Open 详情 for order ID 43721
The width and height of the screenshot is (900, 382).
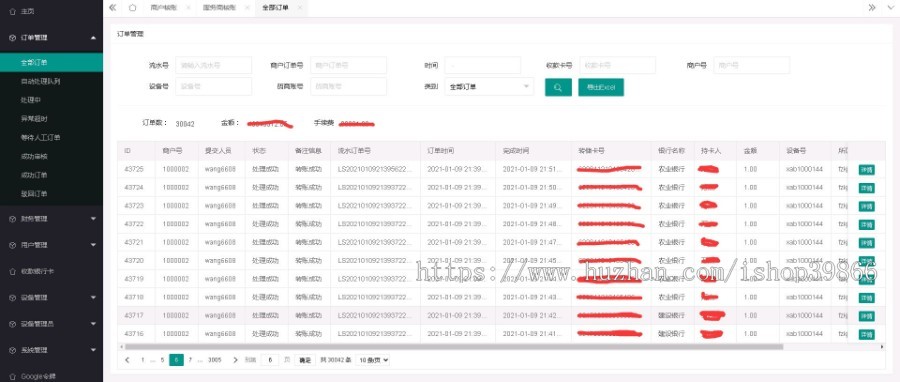tap(866, 243)
